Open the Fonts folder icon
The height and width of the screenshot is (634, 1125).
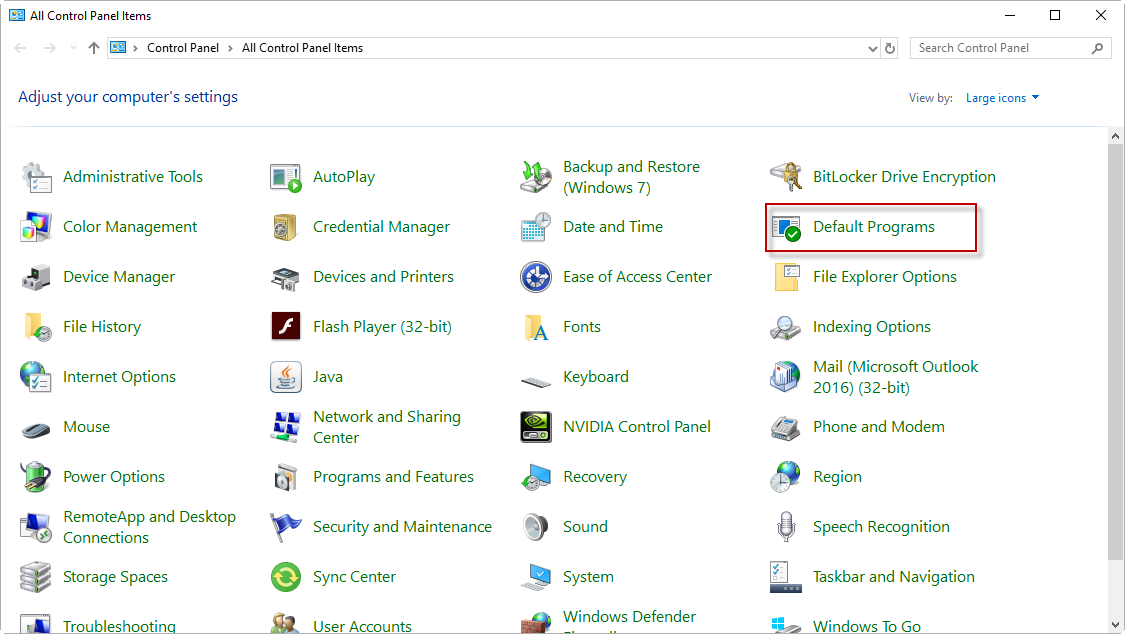[x=536, y=327]
